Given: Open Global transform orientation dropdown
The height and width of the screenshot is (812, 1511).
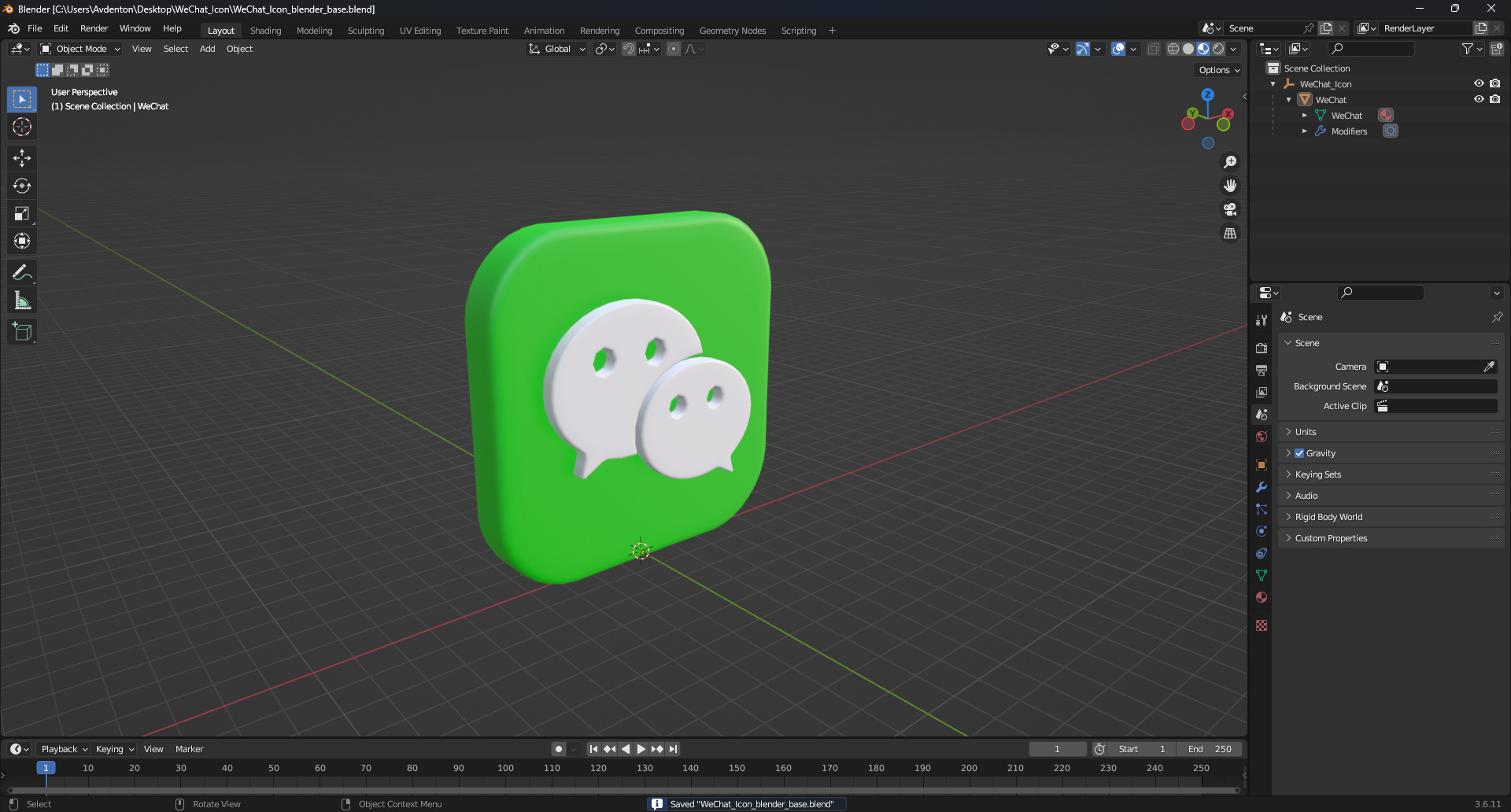Looking at the screenshot, I should (557, 49).
